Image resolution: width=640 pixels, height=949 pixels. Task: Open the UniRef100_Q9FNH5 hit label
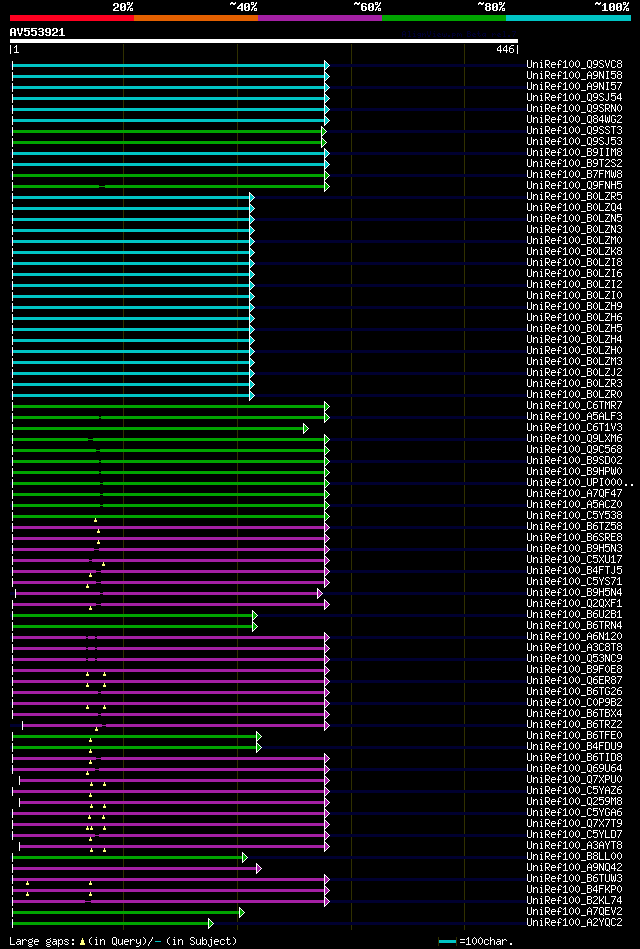(x=575, y=185)
